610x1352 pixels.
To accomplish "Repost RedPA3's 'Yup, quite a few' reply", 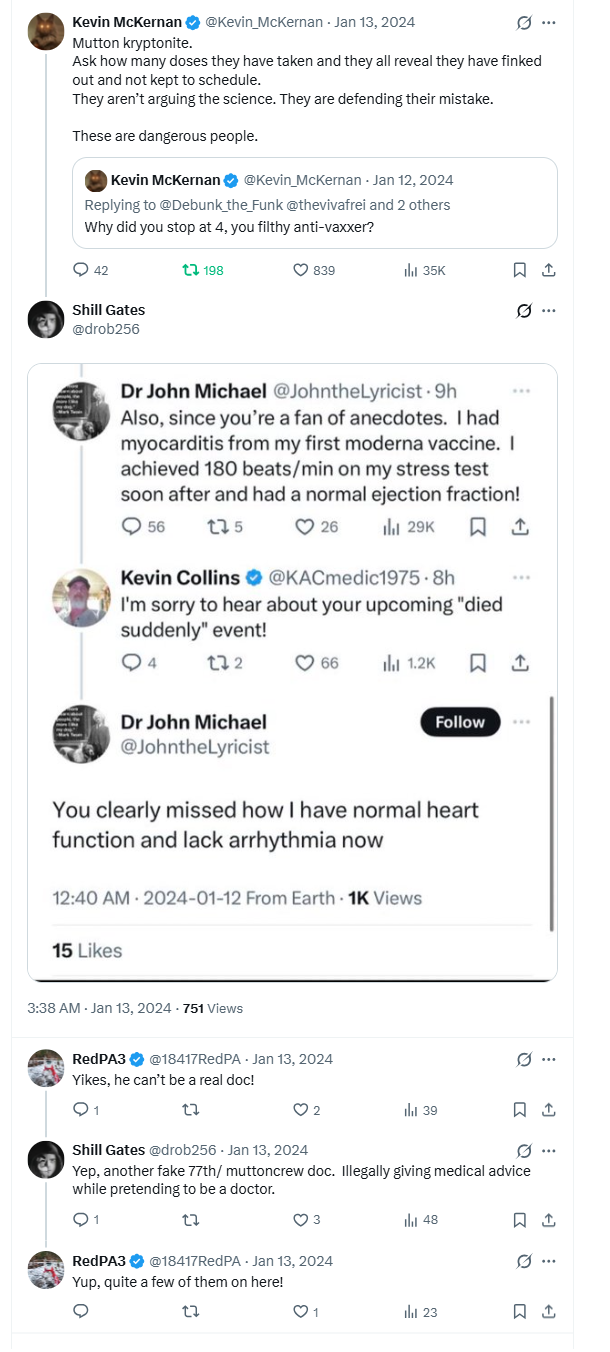I will [x=188, y=1312].
